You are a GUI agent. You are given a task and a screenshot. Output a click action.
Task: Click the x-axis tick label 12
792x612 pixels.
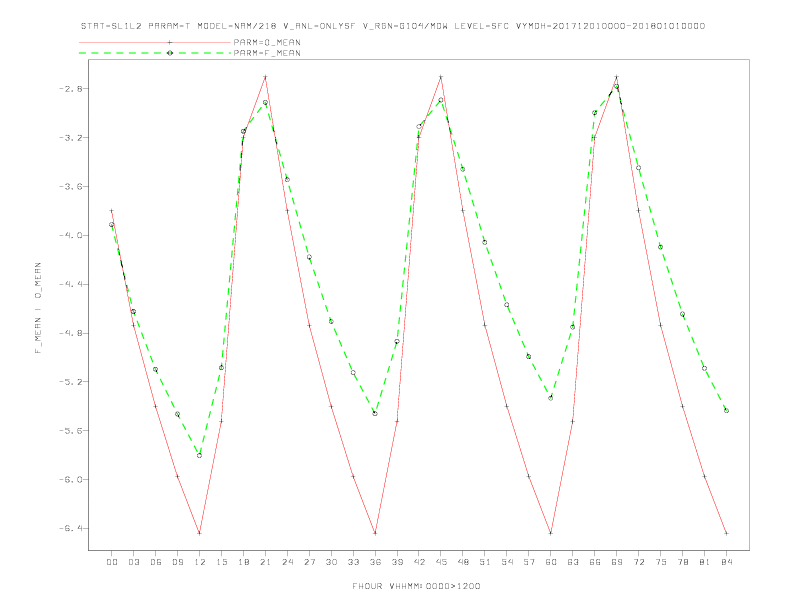200,562
